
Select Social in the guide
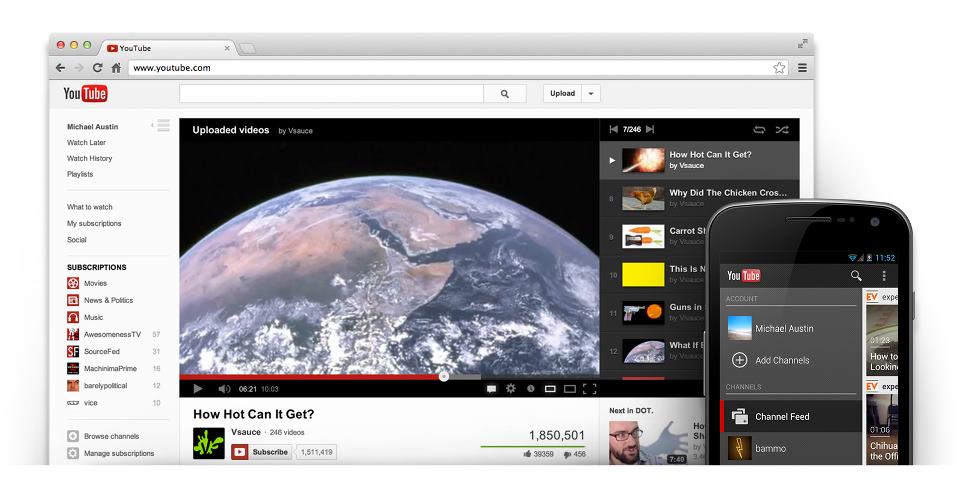coord(77,240)
